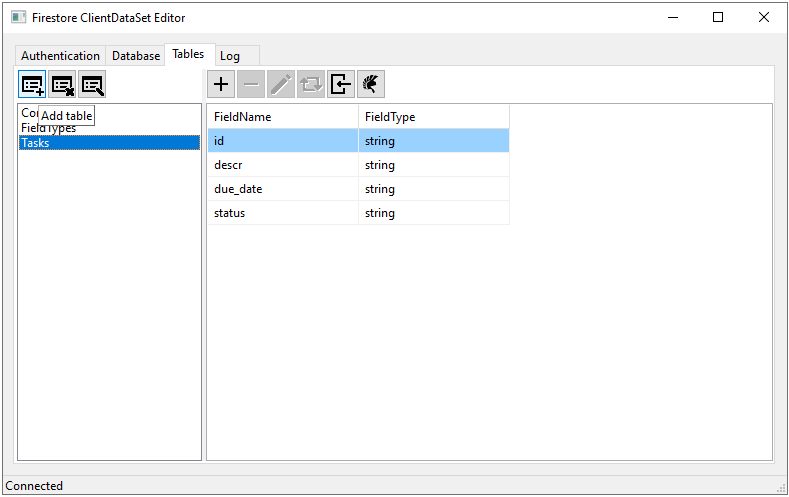Screen dimensions: 789x497
Task: Click the FieldName column header
Action: 283,117
